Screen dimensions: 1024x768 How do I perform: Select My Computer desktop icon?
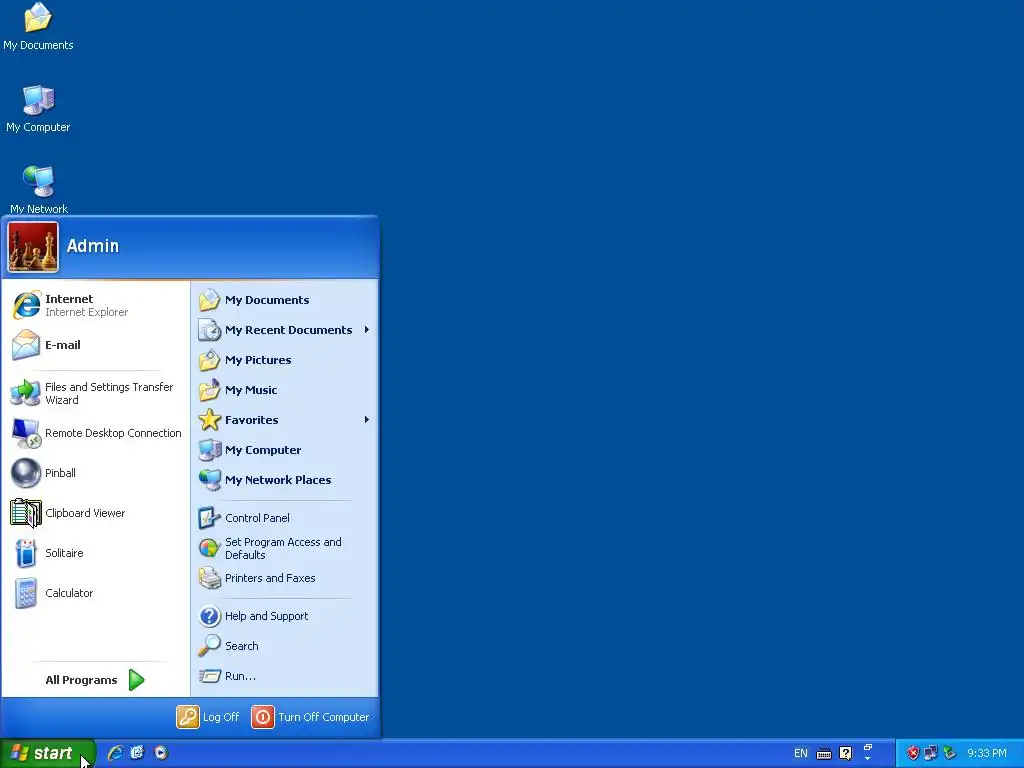(38, 109)
